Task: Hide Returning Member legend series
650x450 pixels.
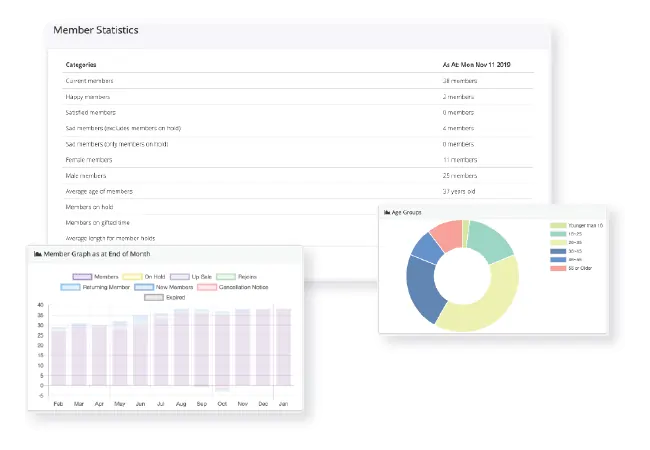Action: (x=70, y=287)
